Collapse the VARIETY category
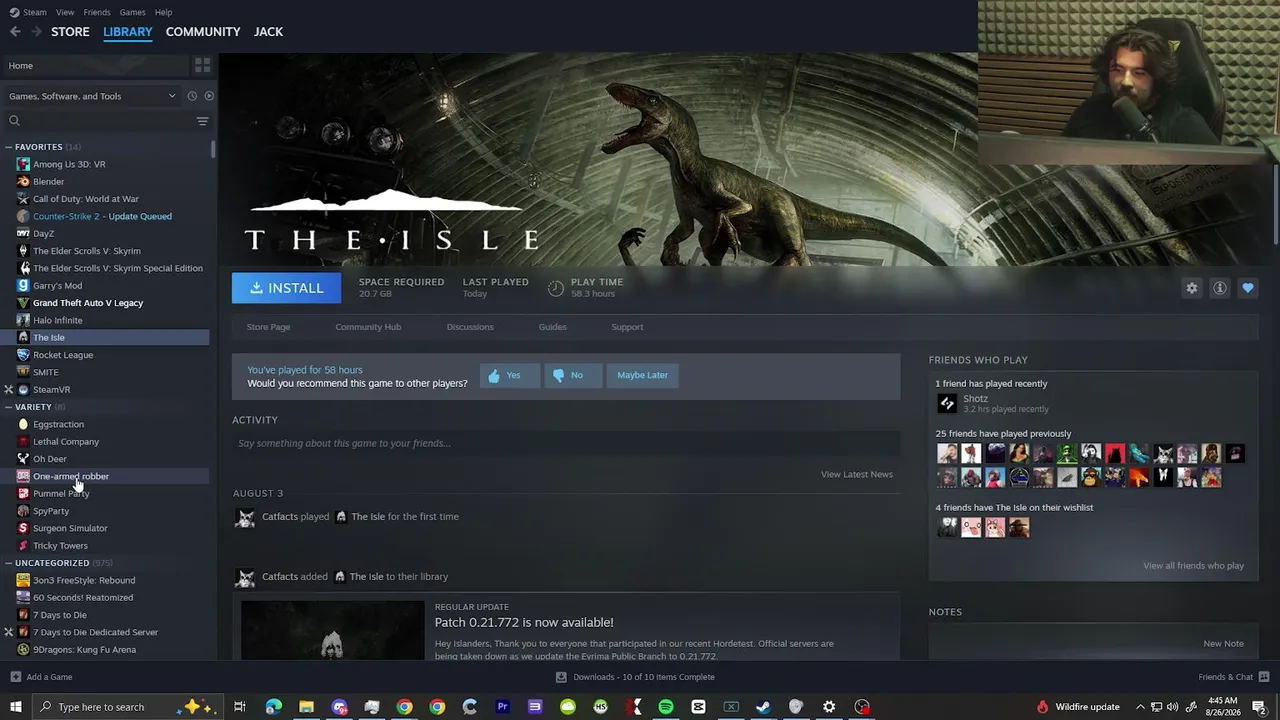Screen dimensions: 1280x720 9,407
